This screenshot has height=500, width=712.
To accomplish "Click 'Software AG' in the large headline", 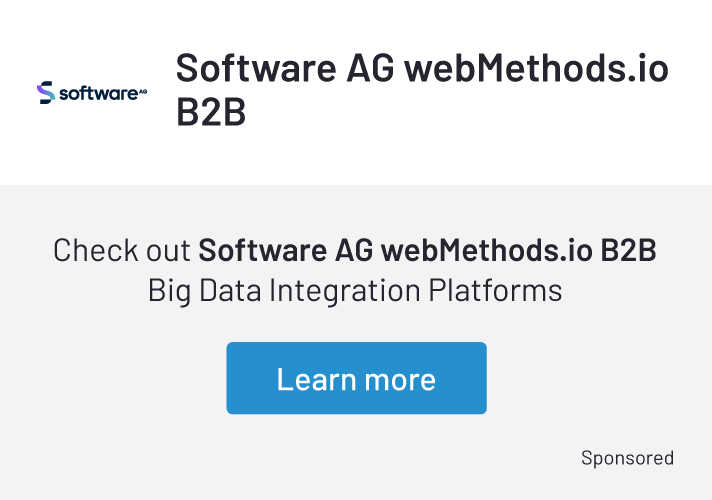I will [x=285, y=68].
